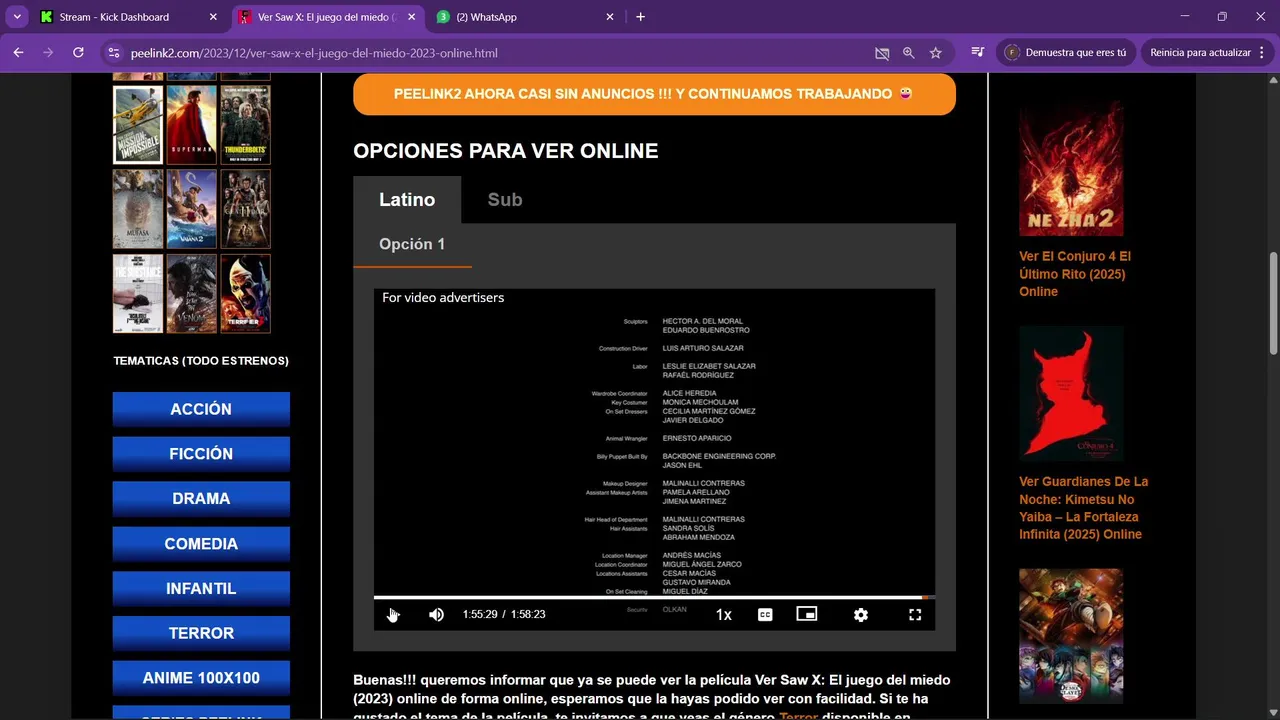Open Mufasa poster thumbnail
This screenshot has width=1280, height=720.
[138, 208]
